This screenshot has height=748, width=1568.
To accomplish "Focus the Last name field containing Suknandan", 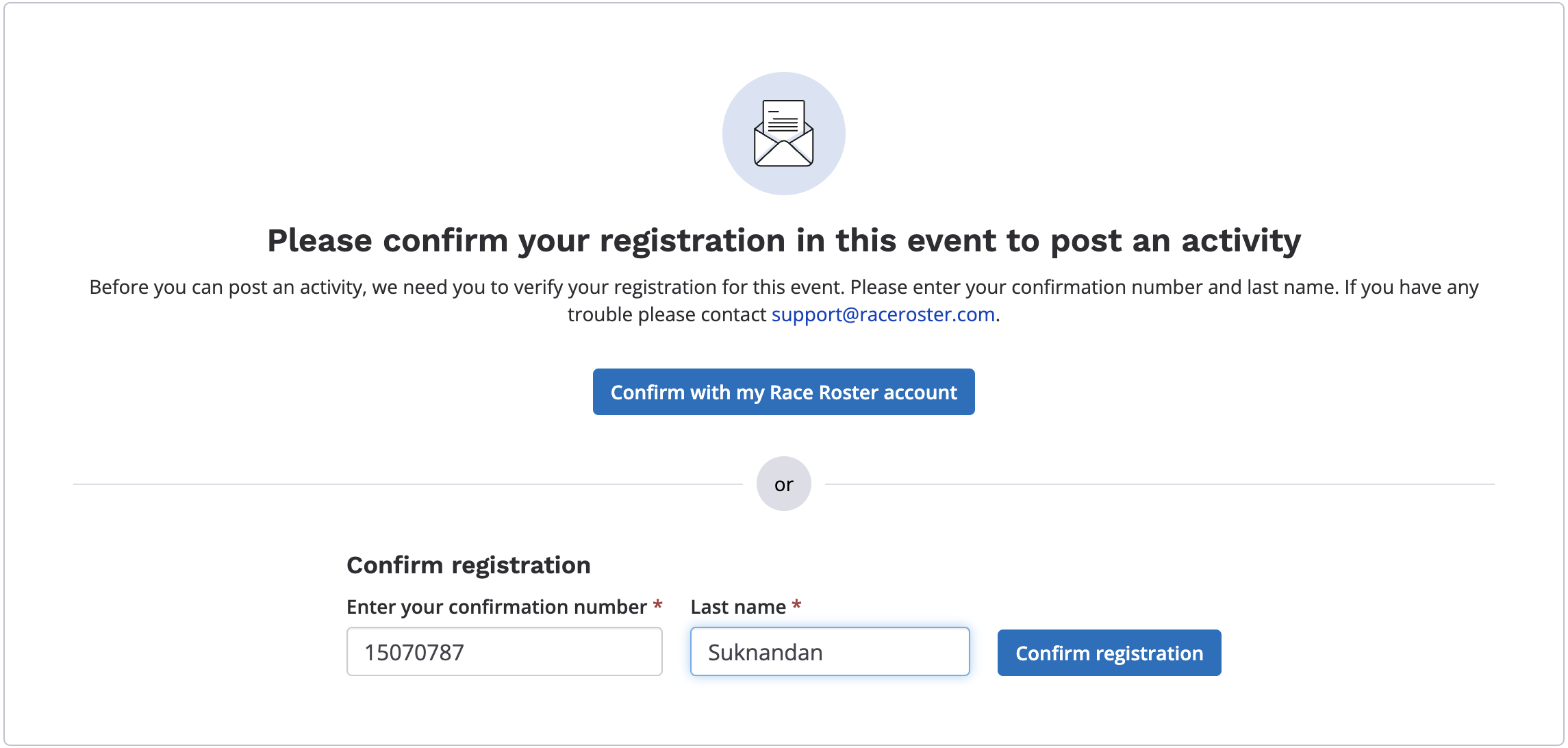I will pyautogui.click(x=829, y=652).
